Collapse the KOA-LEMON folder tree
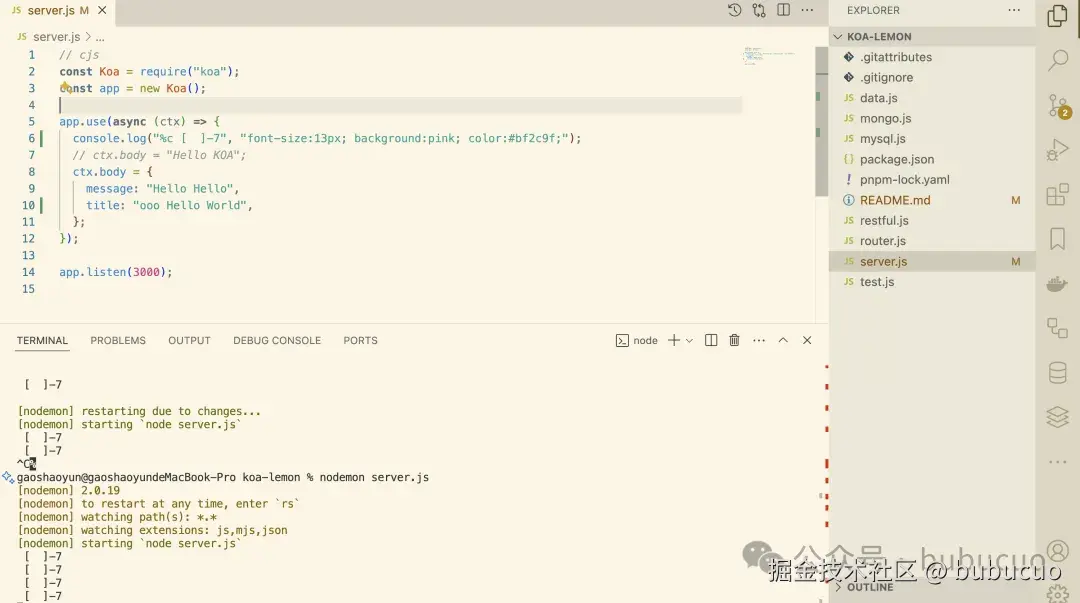 [x=931, y=37]
